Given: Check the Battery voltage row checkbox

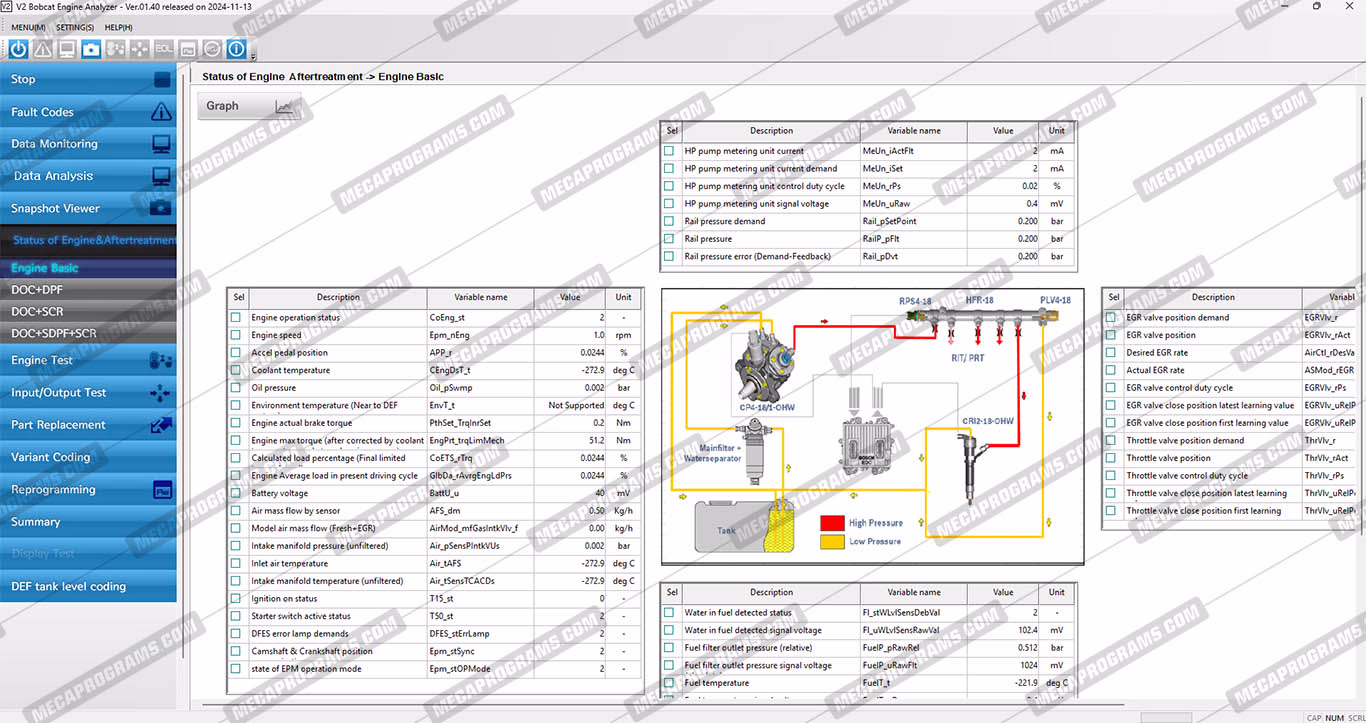Looking at the screenshot, I should [236, 493].
